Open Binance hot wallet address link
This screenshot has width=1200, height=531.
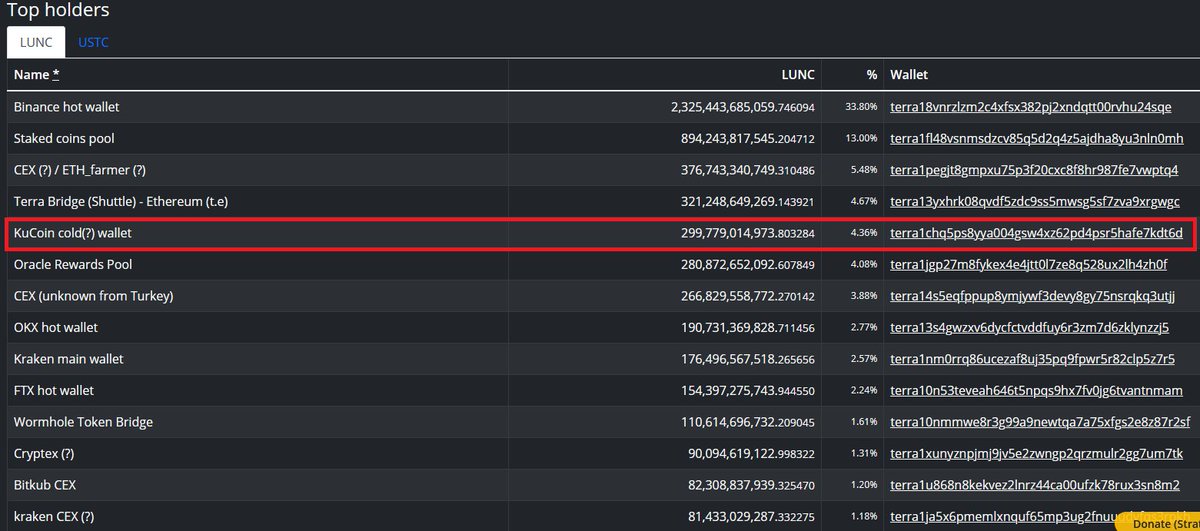coord(1031,107)
